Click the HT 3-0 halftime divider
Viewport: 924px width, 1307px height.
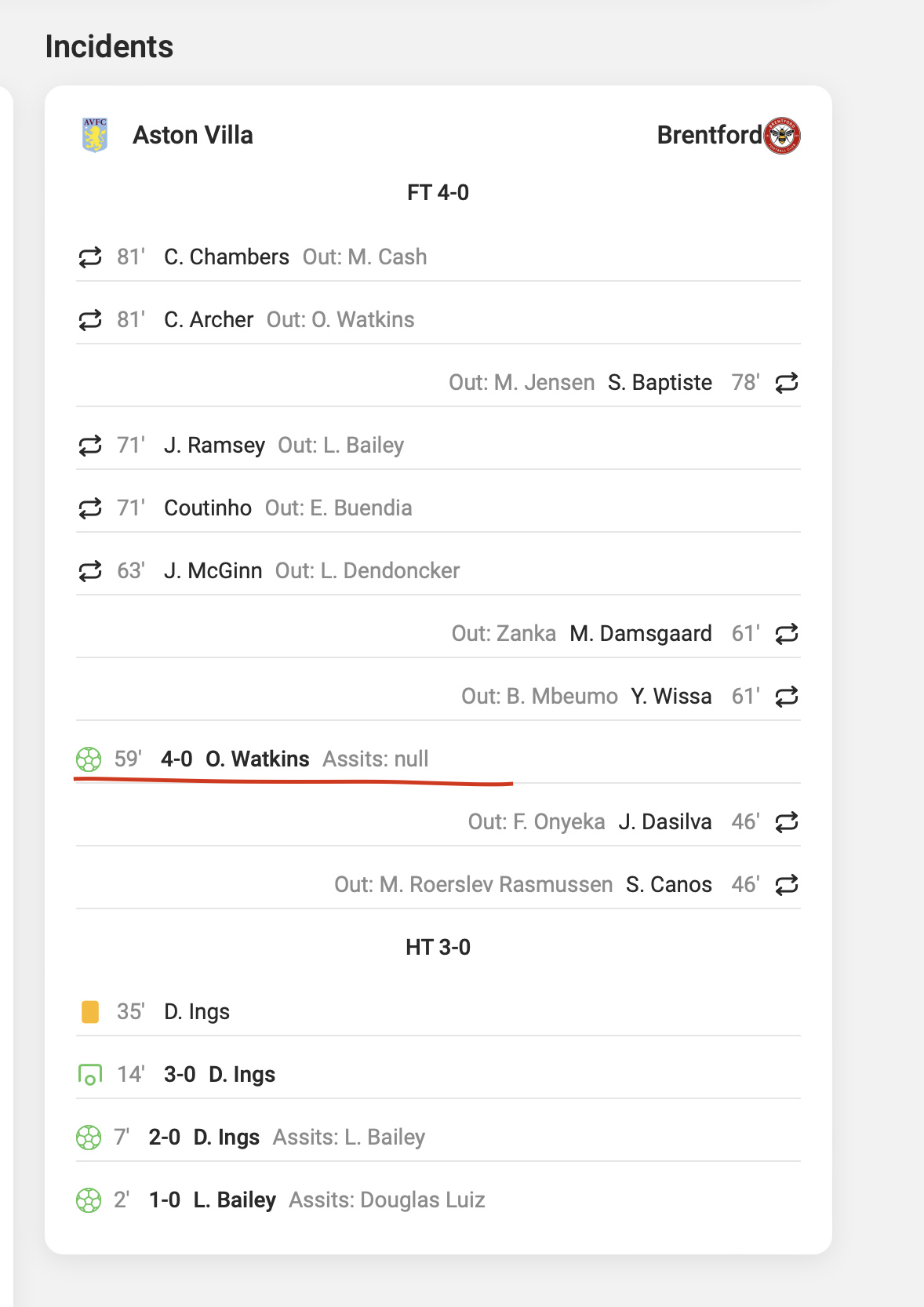(438, 946)
